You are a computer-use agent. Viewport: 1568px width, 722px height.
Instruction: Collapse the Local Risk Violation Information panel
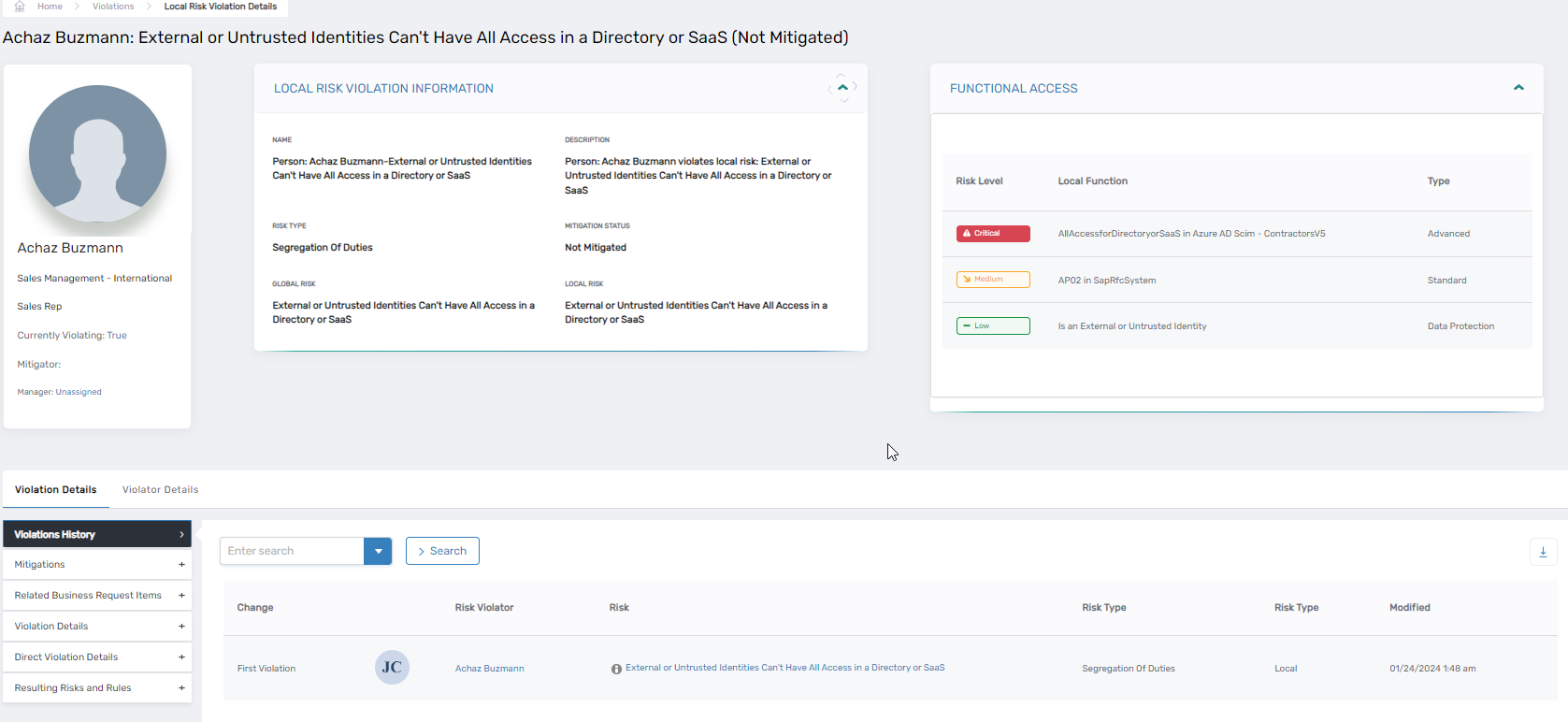(842, 88)
